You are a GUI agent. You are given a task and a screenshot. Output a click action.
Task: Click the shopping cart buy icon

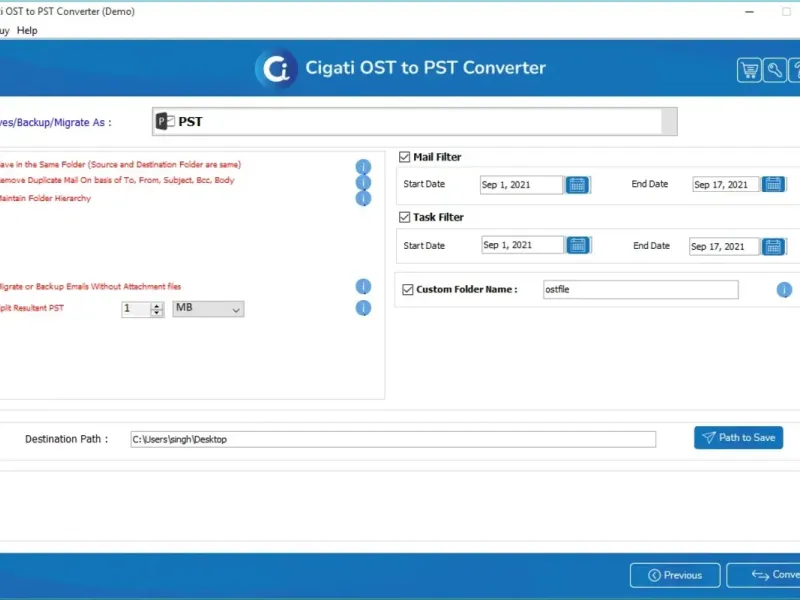(749, 70)
